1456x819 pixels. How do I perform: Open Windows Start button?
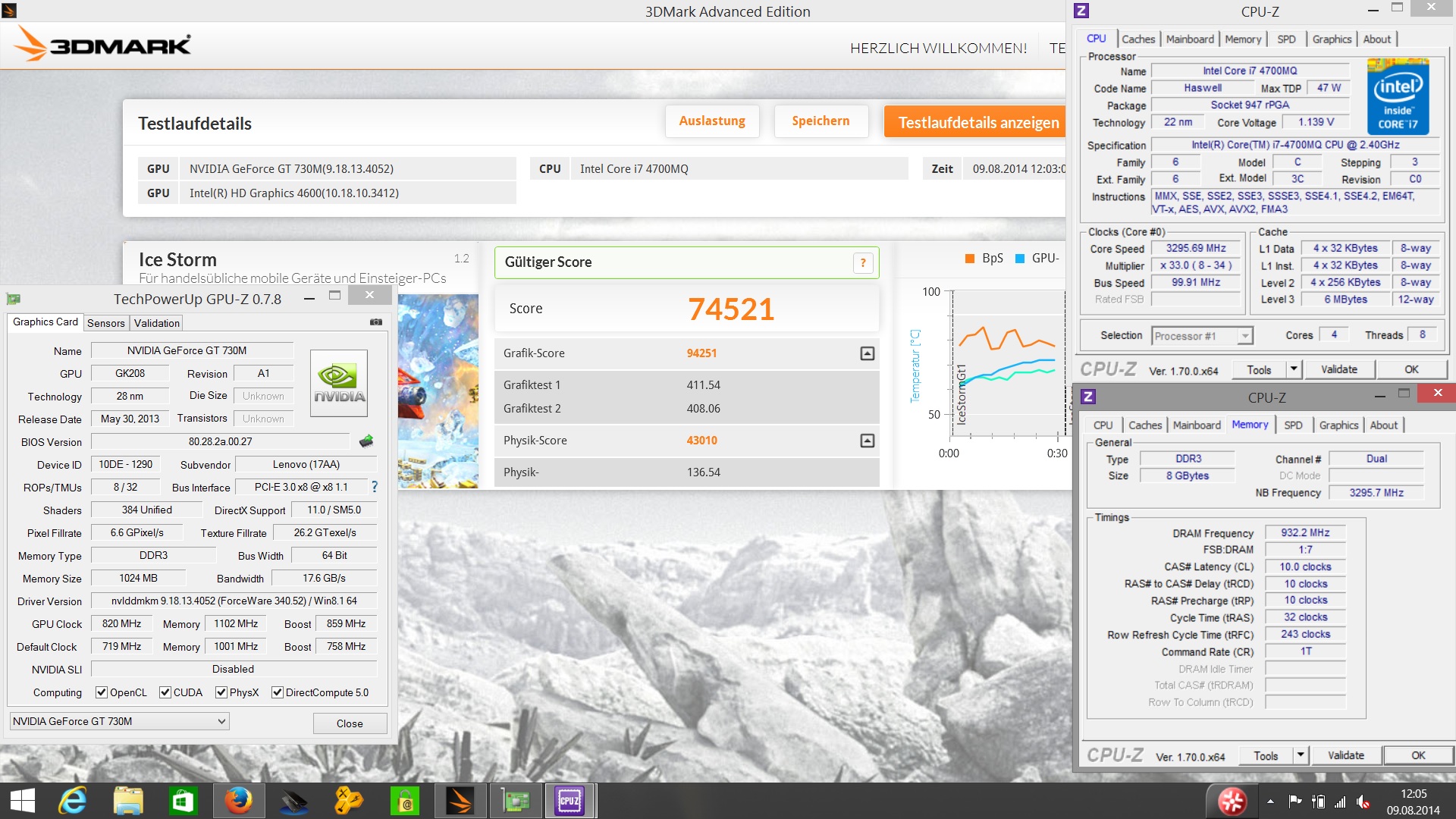tap(23, 801)
